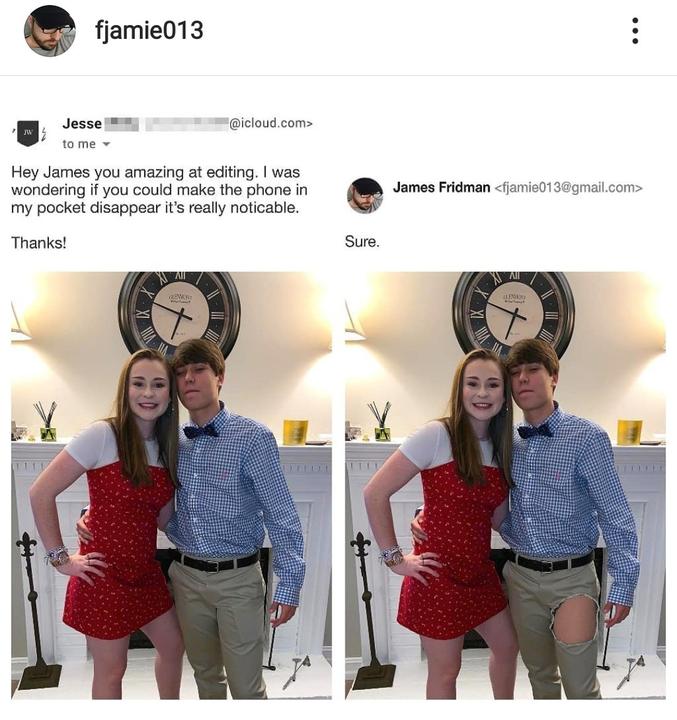
Task: Click the blue bow tie in left photo
Action: 200,431
